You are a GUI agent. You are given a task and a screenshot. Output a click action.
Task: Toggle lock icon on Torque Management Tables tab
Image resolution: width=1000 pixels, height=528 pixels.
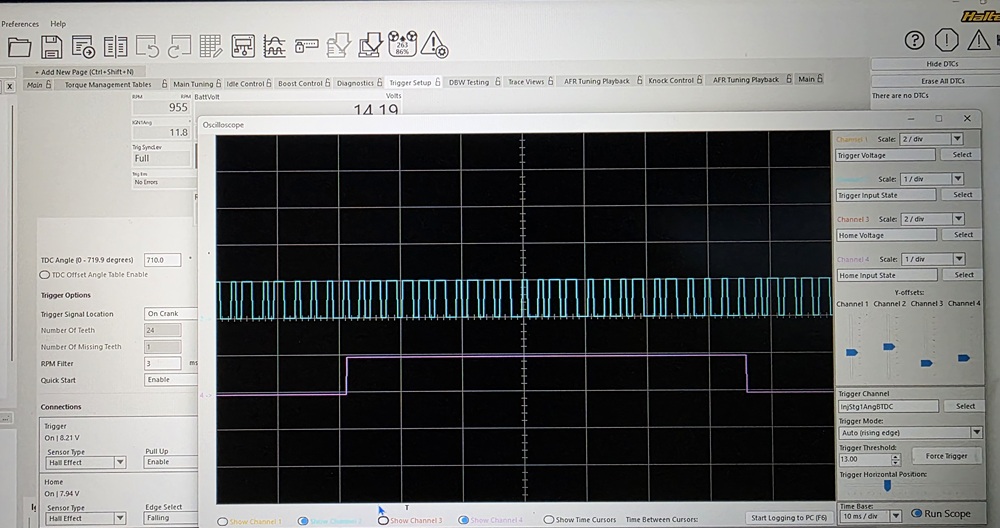tap(165, 84)
